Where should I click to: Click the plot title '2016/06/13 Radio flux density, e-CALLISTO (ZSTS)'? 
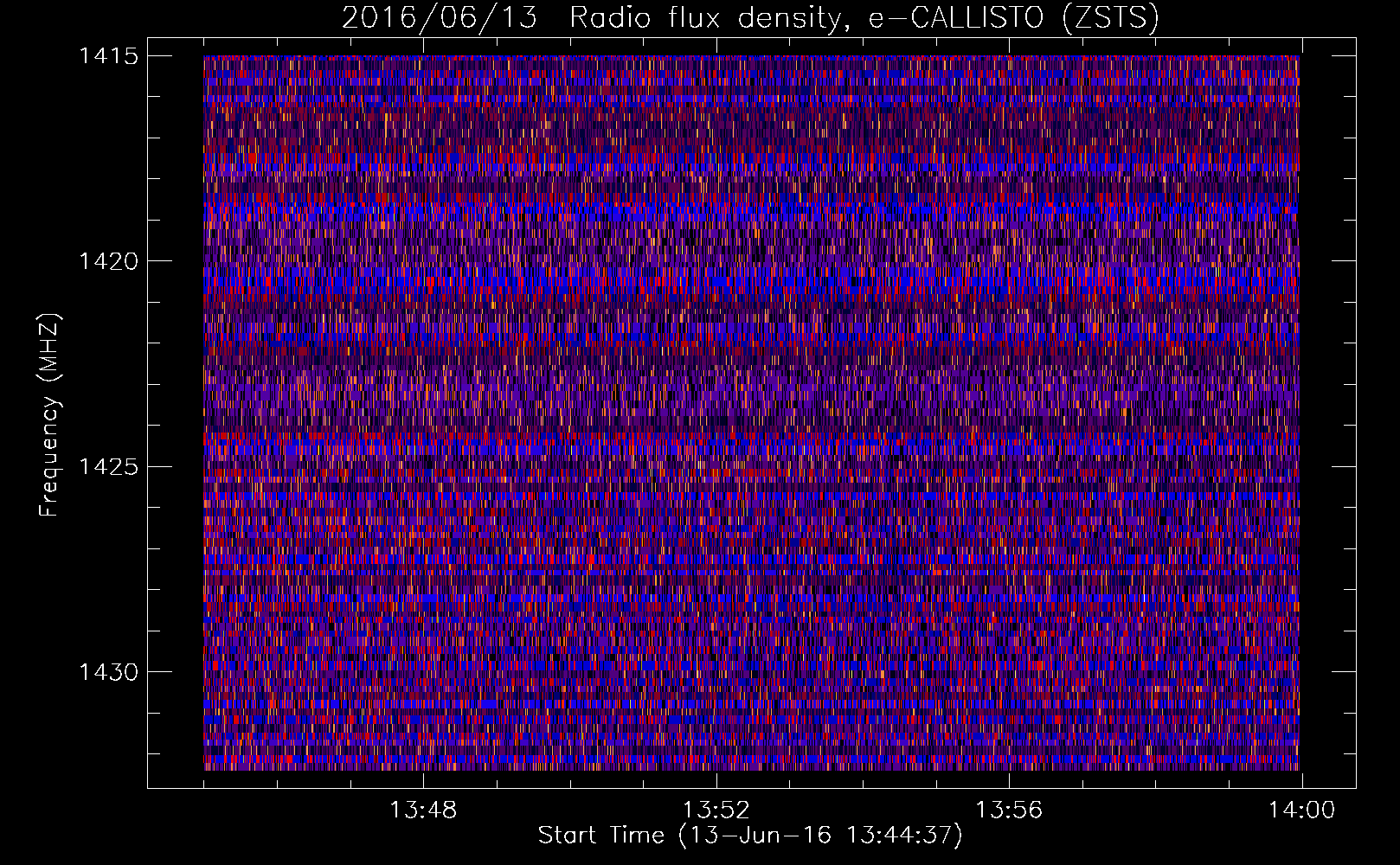(x=750, y=18)
